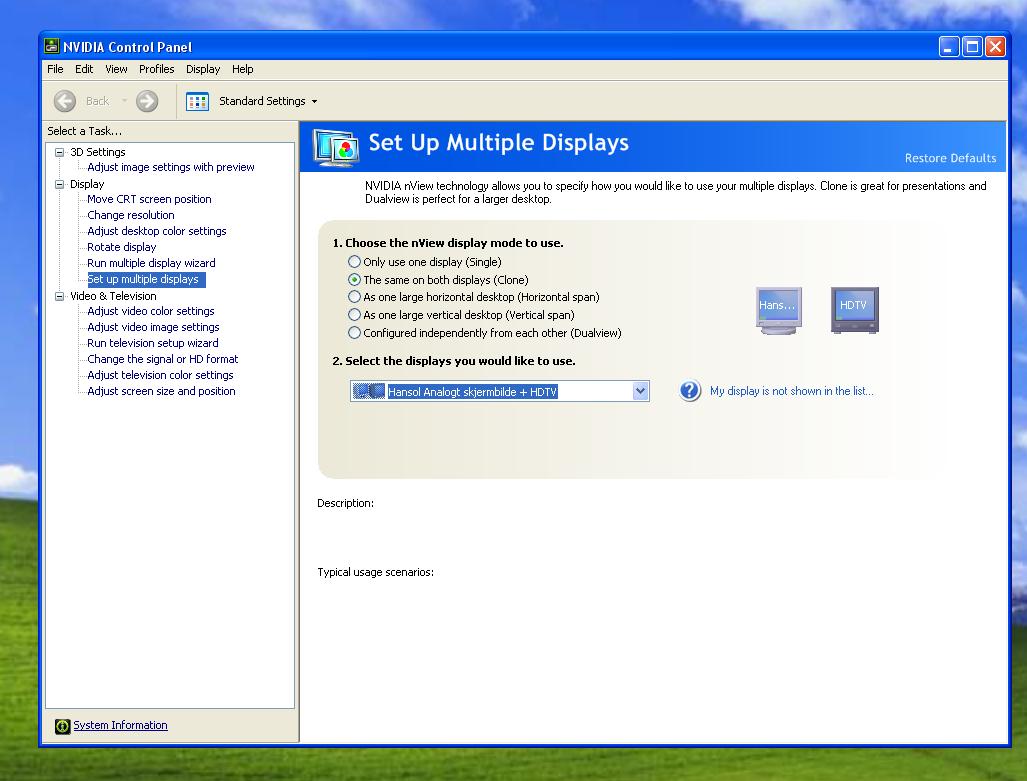
Task: Click My display is not shown link
Action: point(792,391)
